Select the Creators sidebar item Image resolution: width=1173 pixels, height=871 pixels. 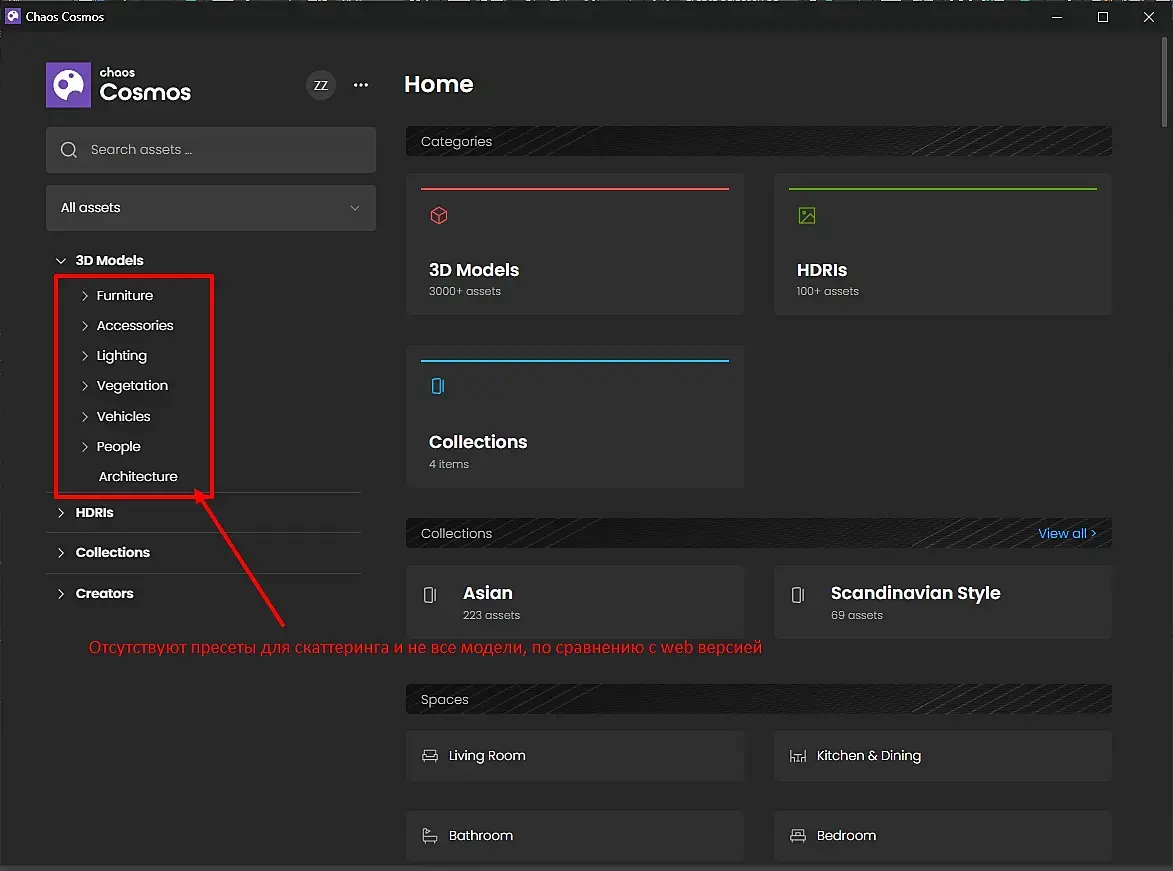click(104, 594)
